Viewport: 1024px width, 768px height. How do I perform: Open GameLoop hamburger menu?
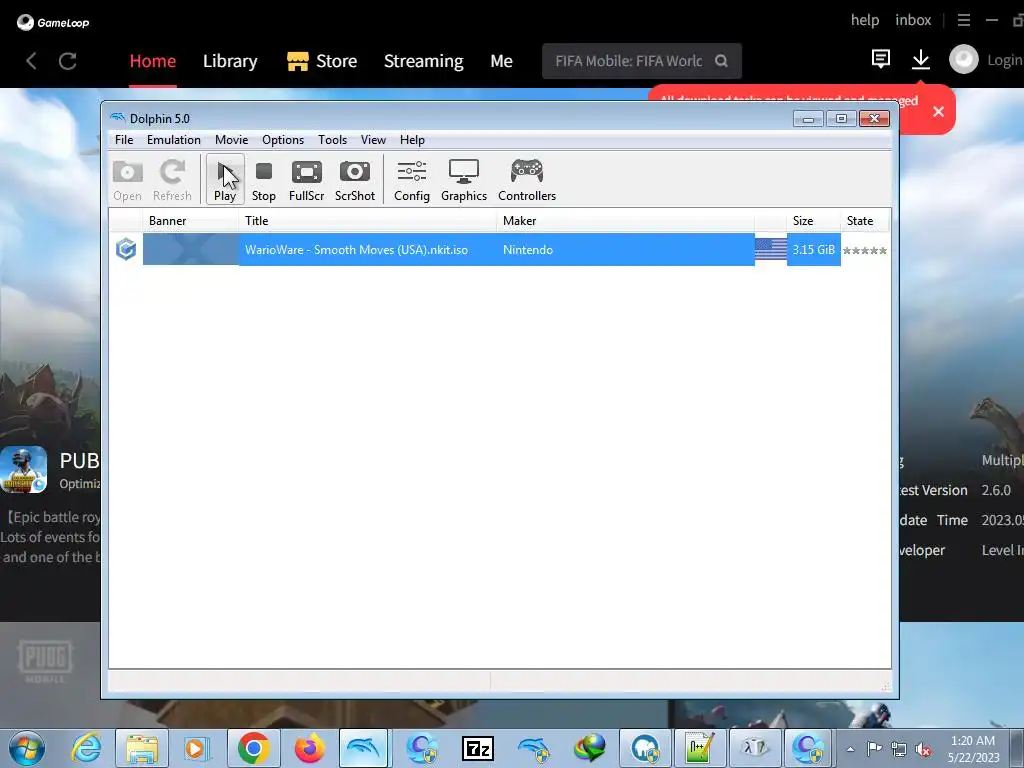[x=963, y=20]
